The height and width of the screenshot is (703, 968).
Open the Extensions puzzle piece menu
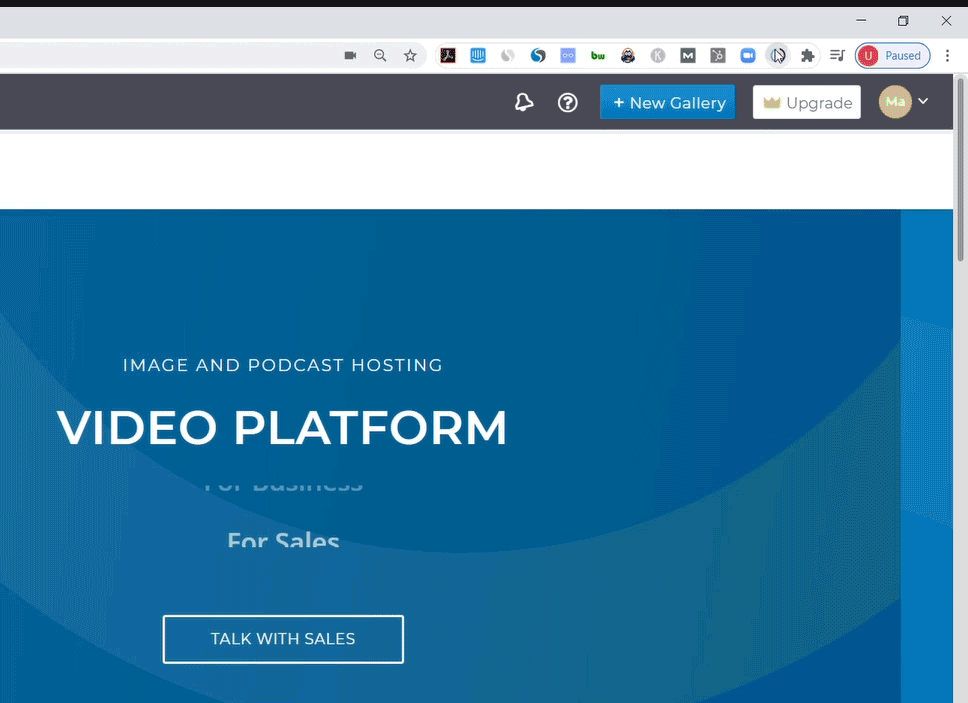pyautogui.click(x=808, y=56)
